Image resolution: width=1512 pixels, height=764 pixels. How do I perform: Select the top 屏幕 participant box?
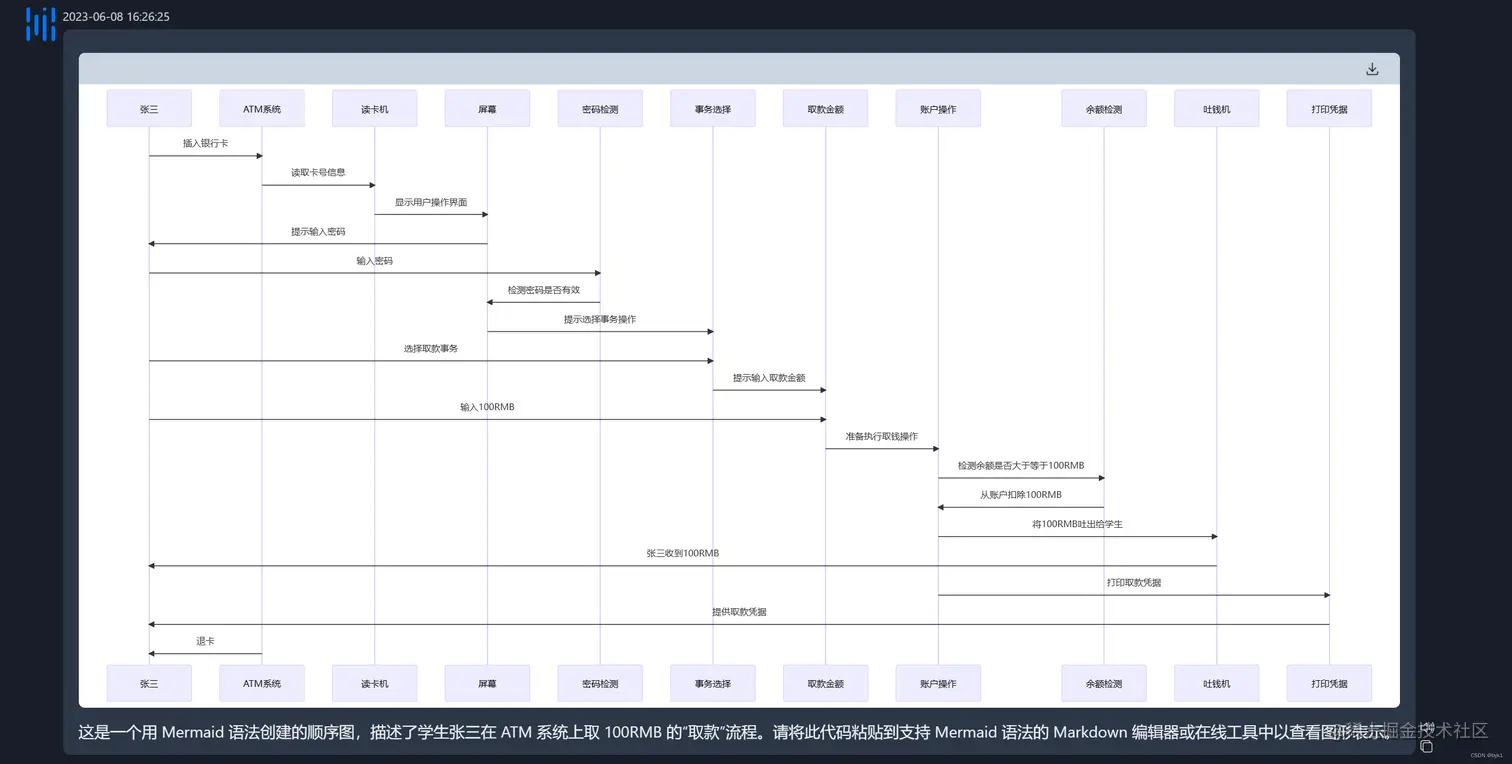point(487,109)
